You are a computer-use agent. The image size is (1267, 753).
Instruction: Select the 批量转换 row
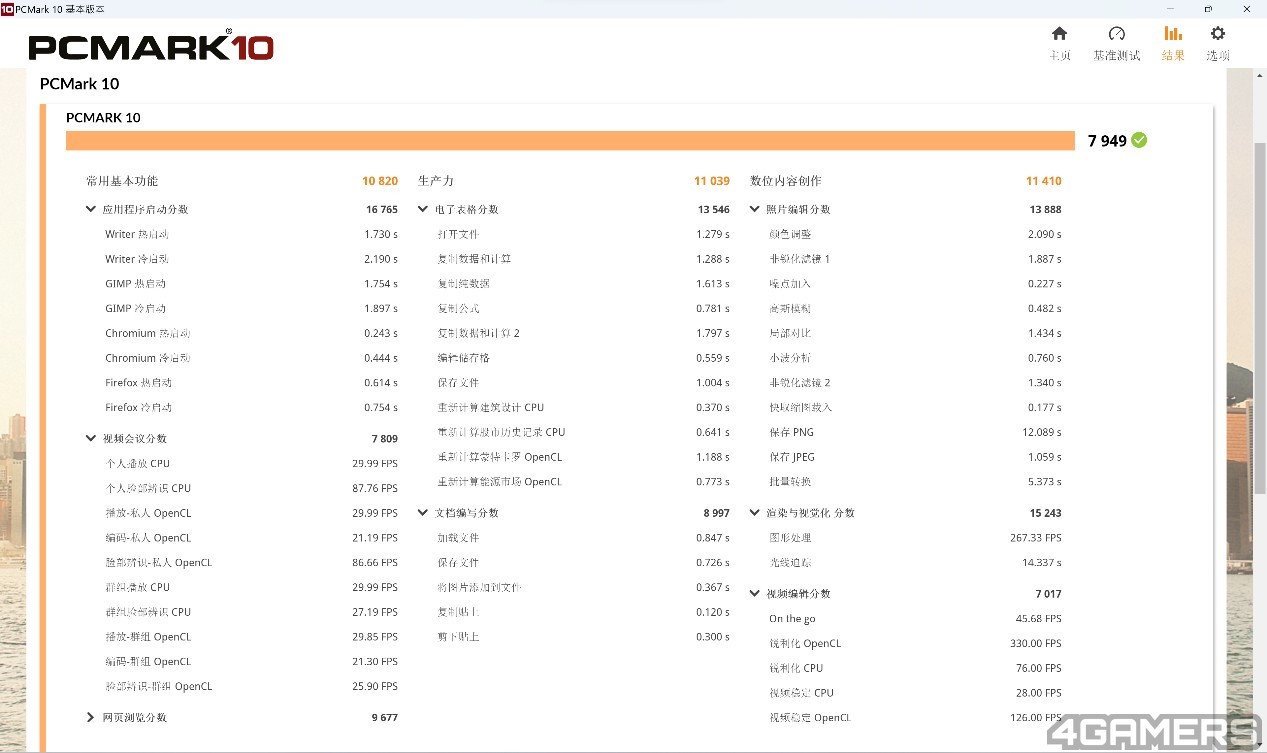click(915, 482)
